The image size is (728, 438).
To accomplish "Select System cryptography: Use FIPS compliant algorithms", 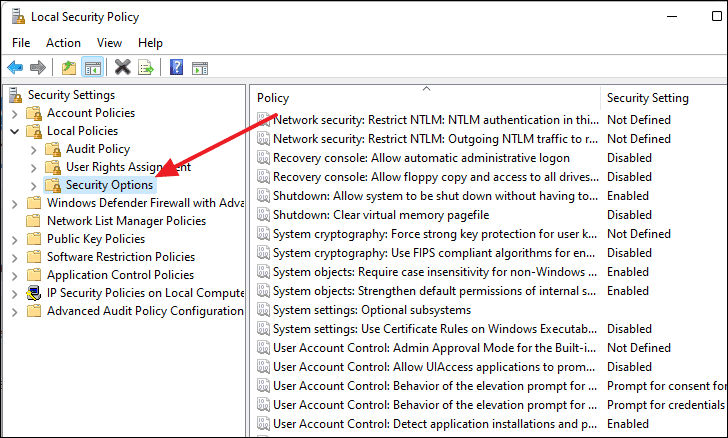I will click(434, 253).
